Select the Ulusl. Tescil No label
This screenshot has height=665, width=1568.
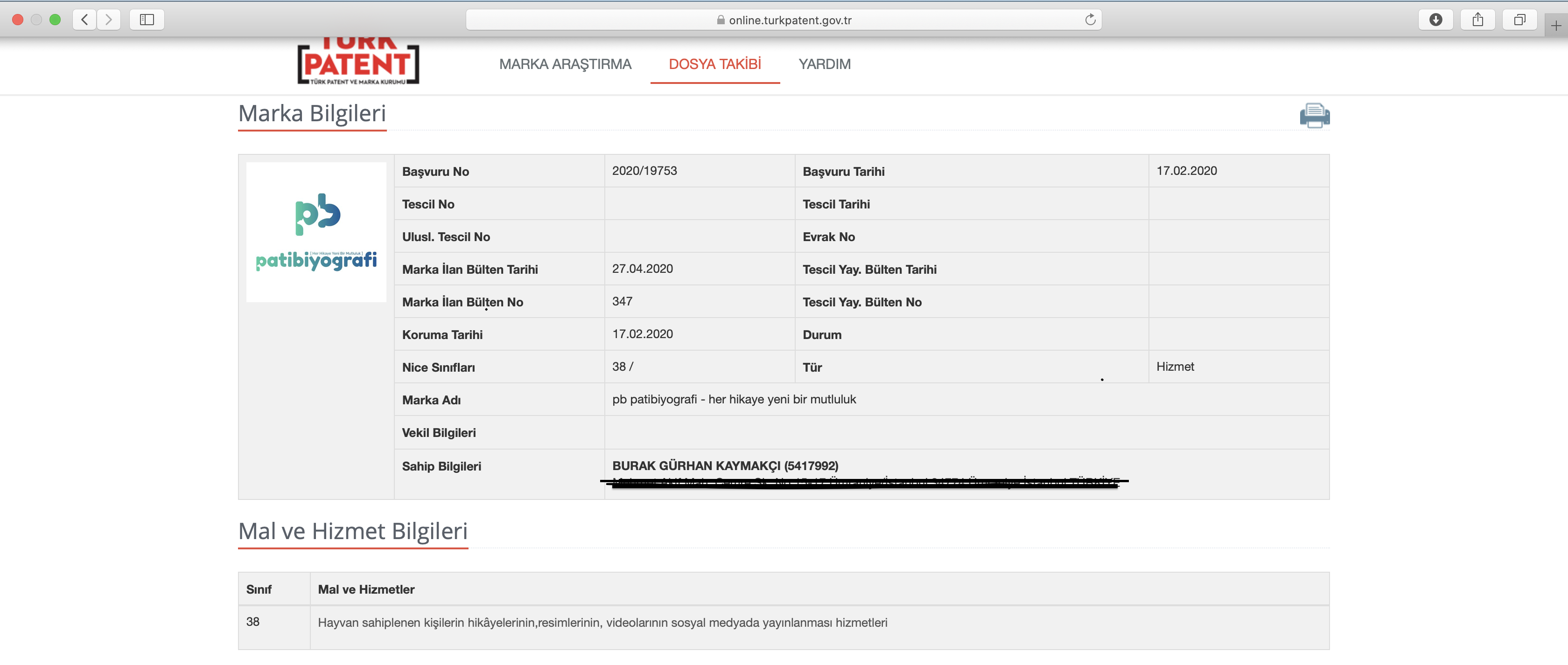coord(446,237)
